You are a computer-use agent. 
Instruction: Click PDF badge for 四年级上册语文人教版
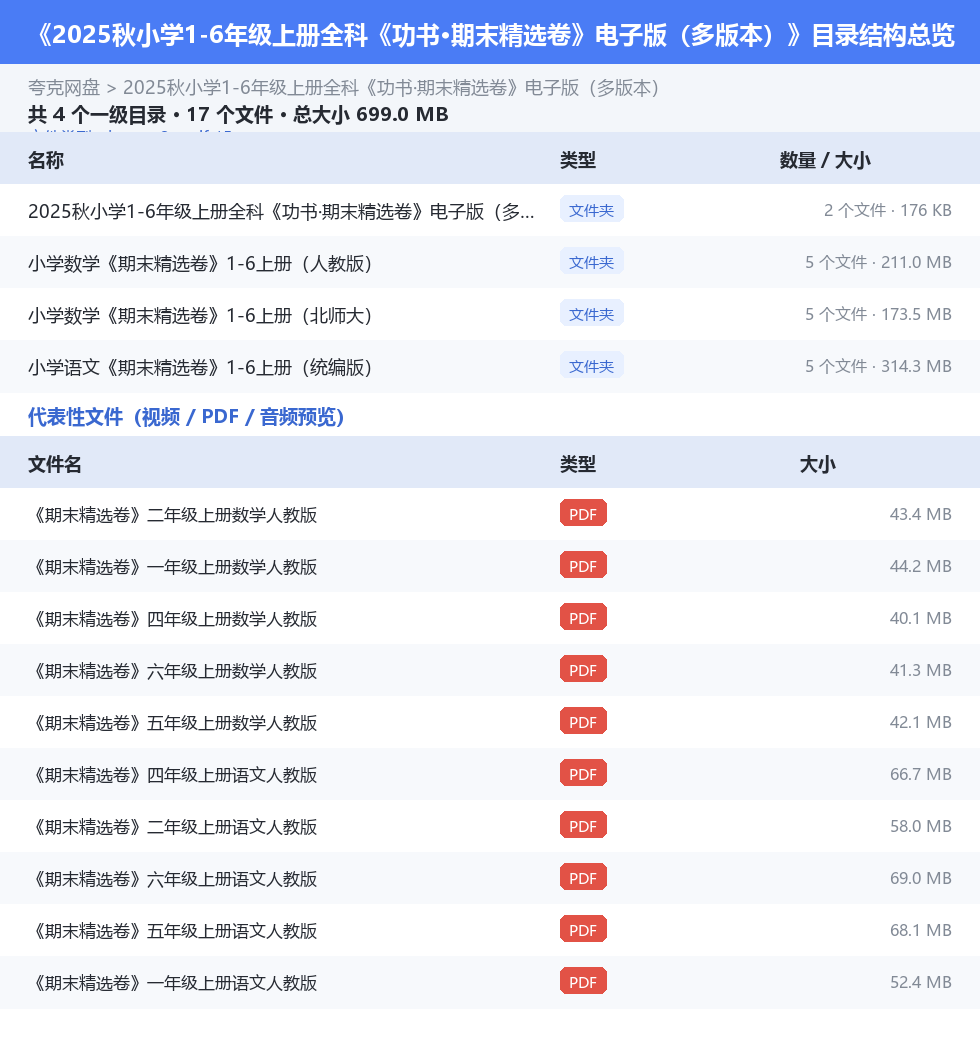pyautogui.click(x=583, y=773)
